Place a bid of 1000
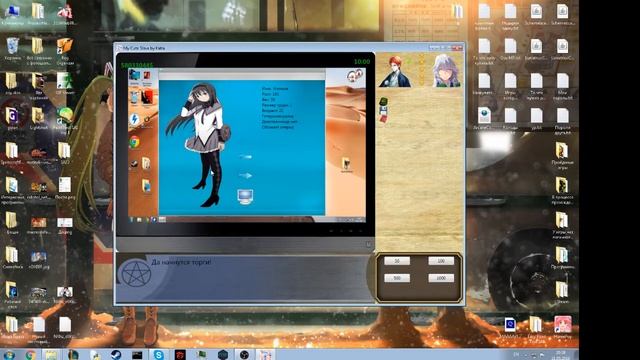640x360 pixels. tap(441, 278)
